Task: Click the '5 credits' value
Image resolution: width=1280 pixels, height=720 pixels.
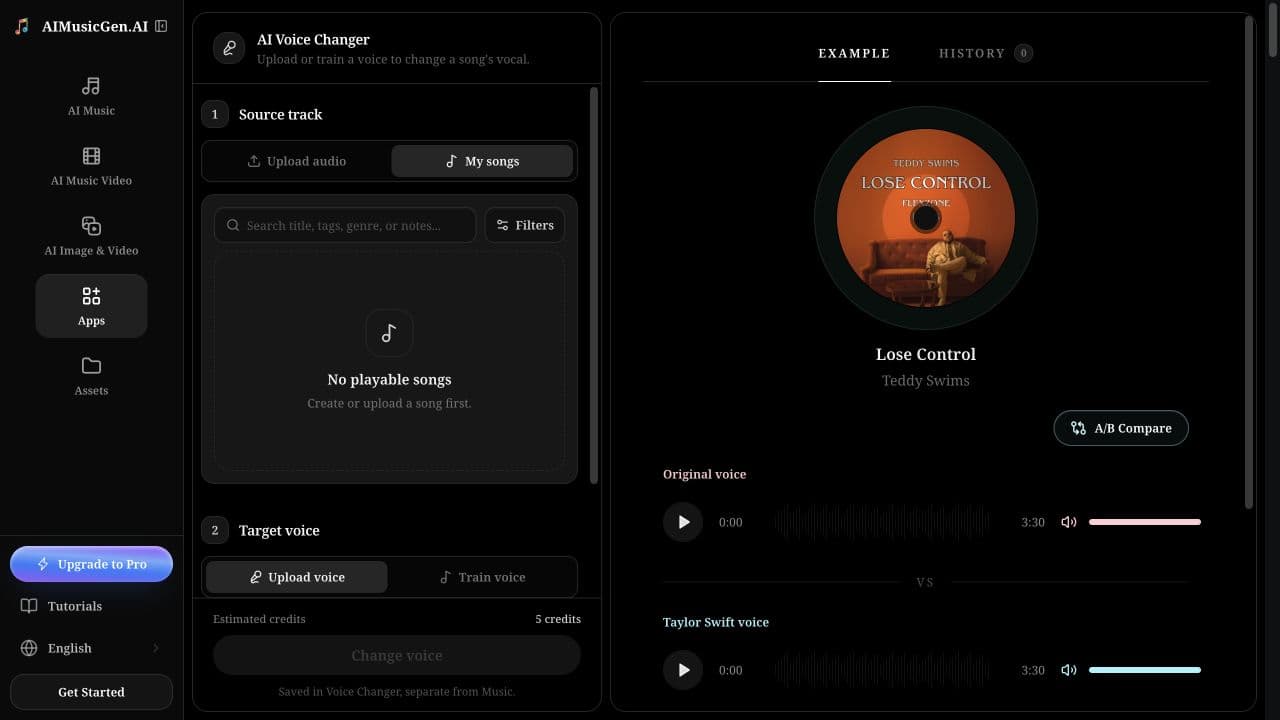Action: click(558, 619)
